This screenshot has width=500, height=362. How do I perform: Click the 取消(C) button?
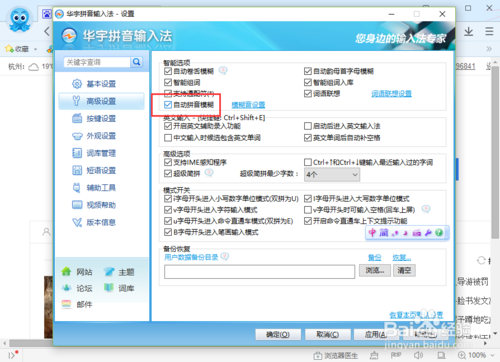(328, 335)
